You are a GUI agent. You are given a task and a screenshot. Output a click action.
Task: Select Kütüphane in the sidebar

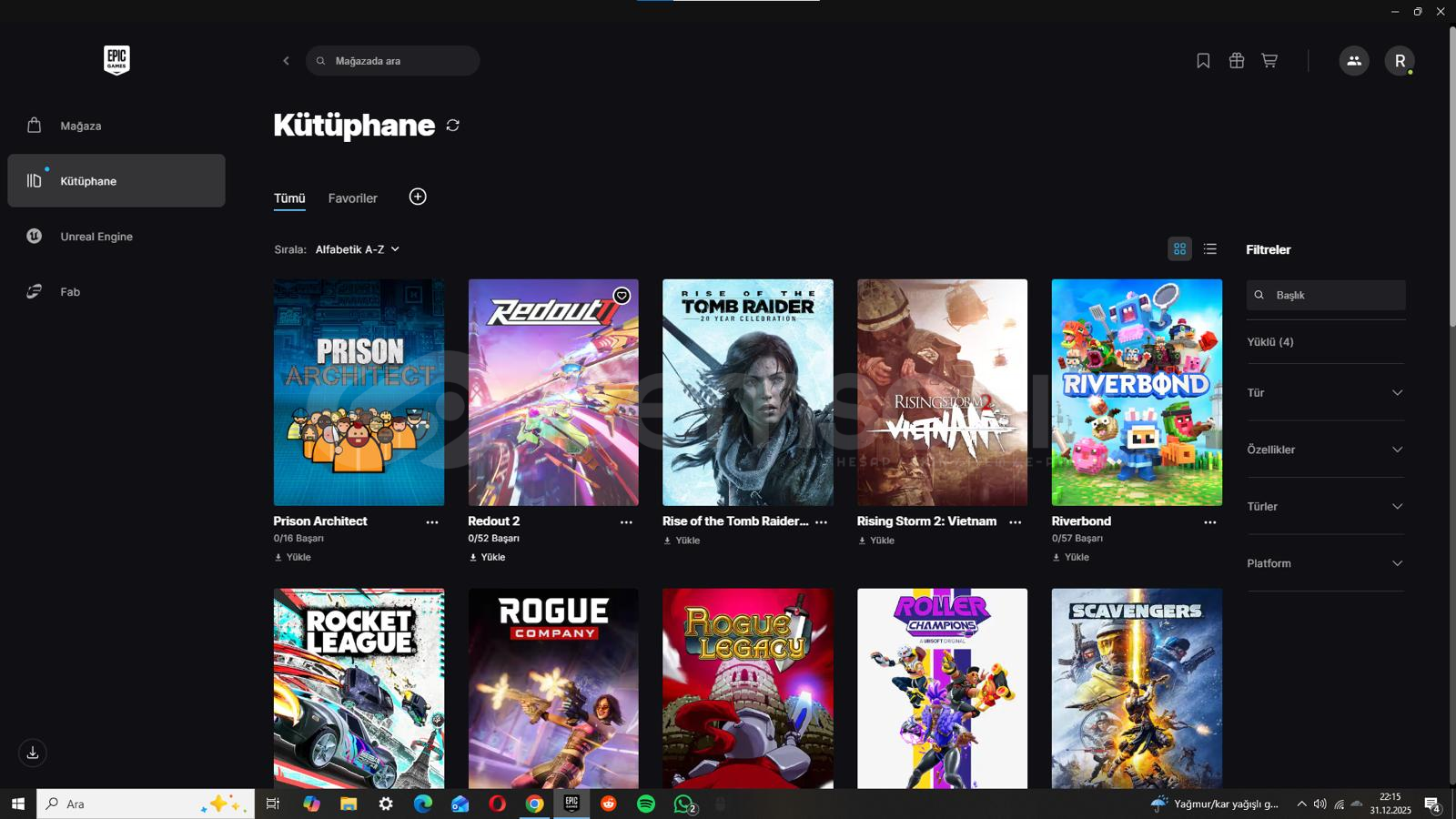116,180
